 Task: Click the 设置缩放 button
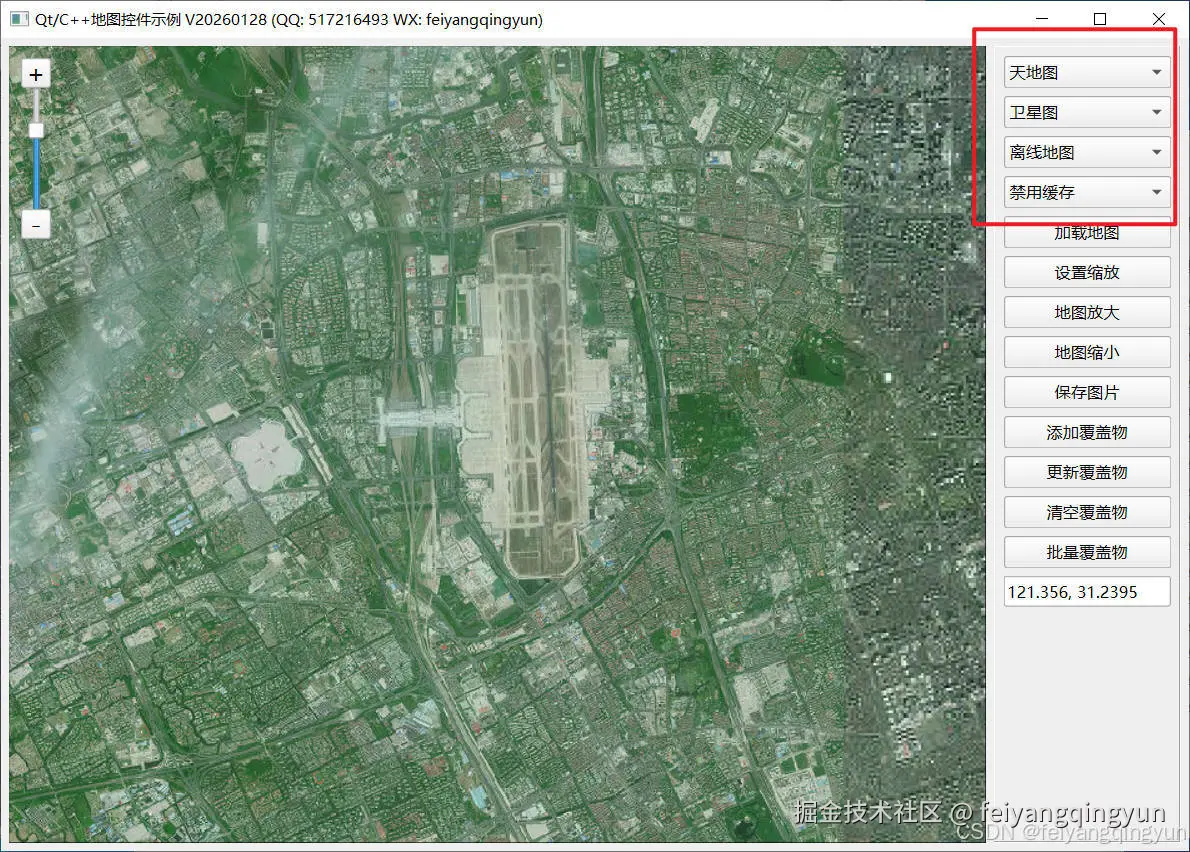coord(1087,272)
